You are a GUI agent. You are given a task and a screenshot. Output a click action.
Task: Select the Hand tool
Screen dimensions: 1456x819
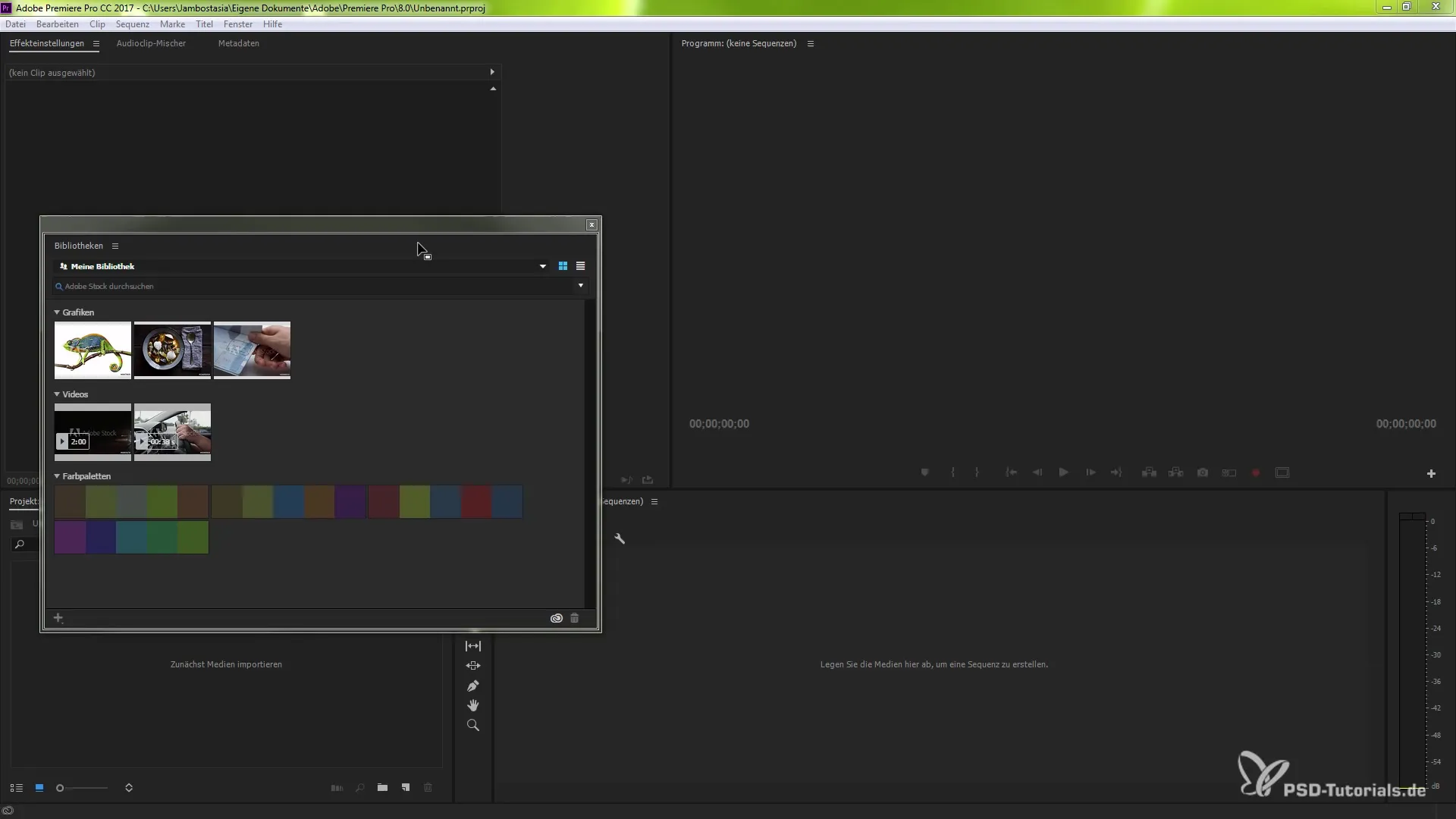point(472,705)
